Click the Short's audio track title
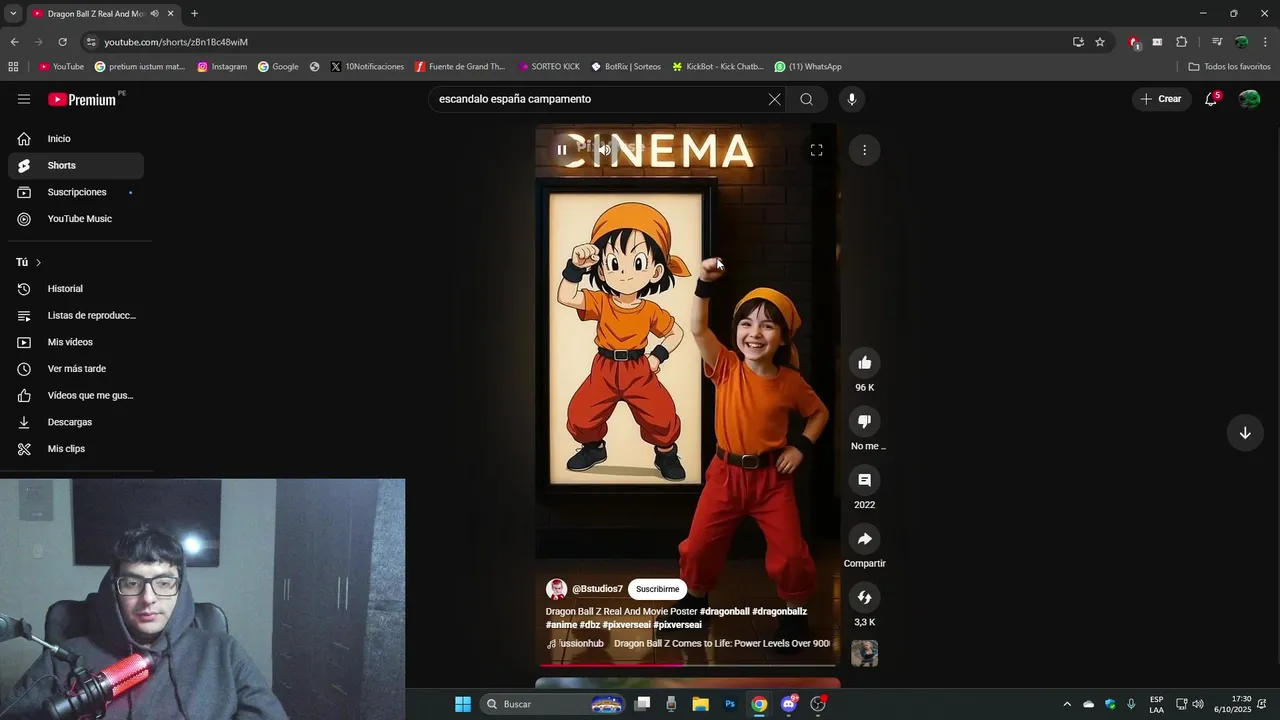1280x720 pixels. (x=722, y=644)
